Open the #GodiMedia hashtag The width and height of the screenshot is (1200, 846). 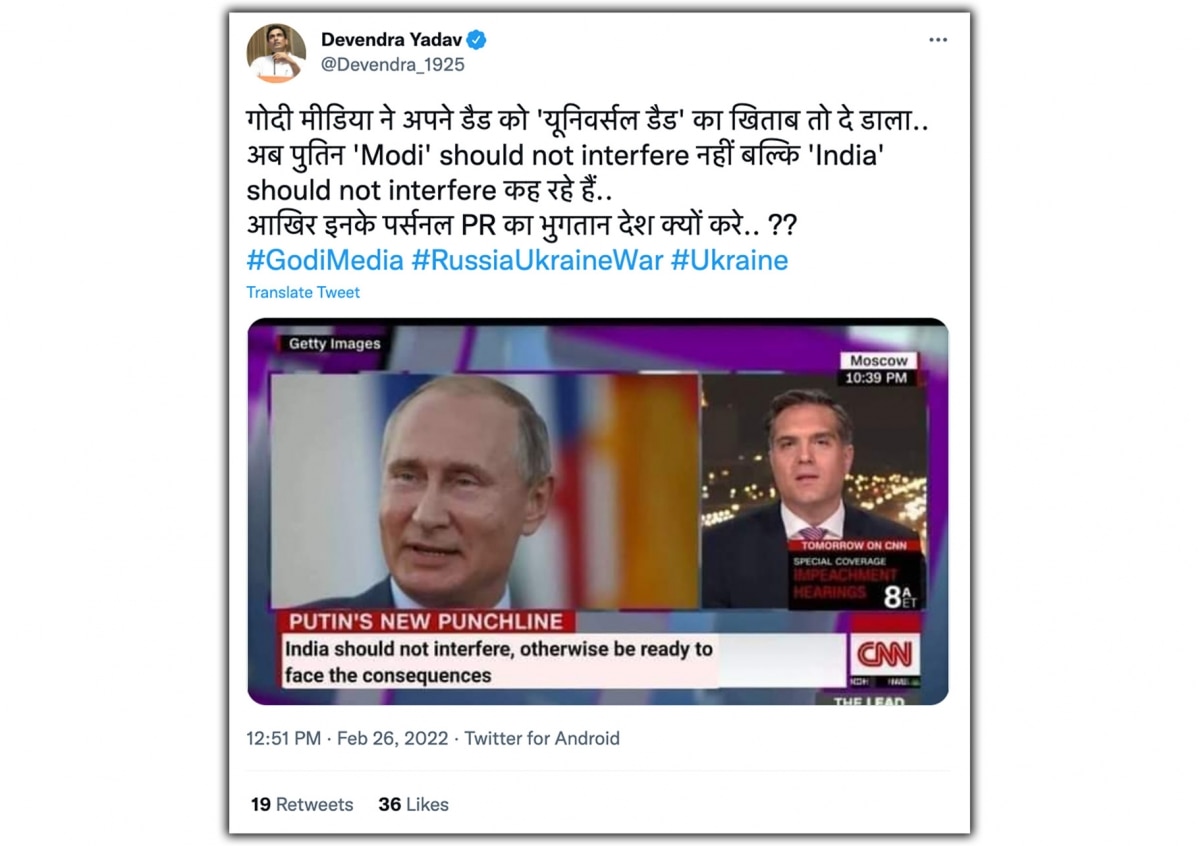click(325, 261)
